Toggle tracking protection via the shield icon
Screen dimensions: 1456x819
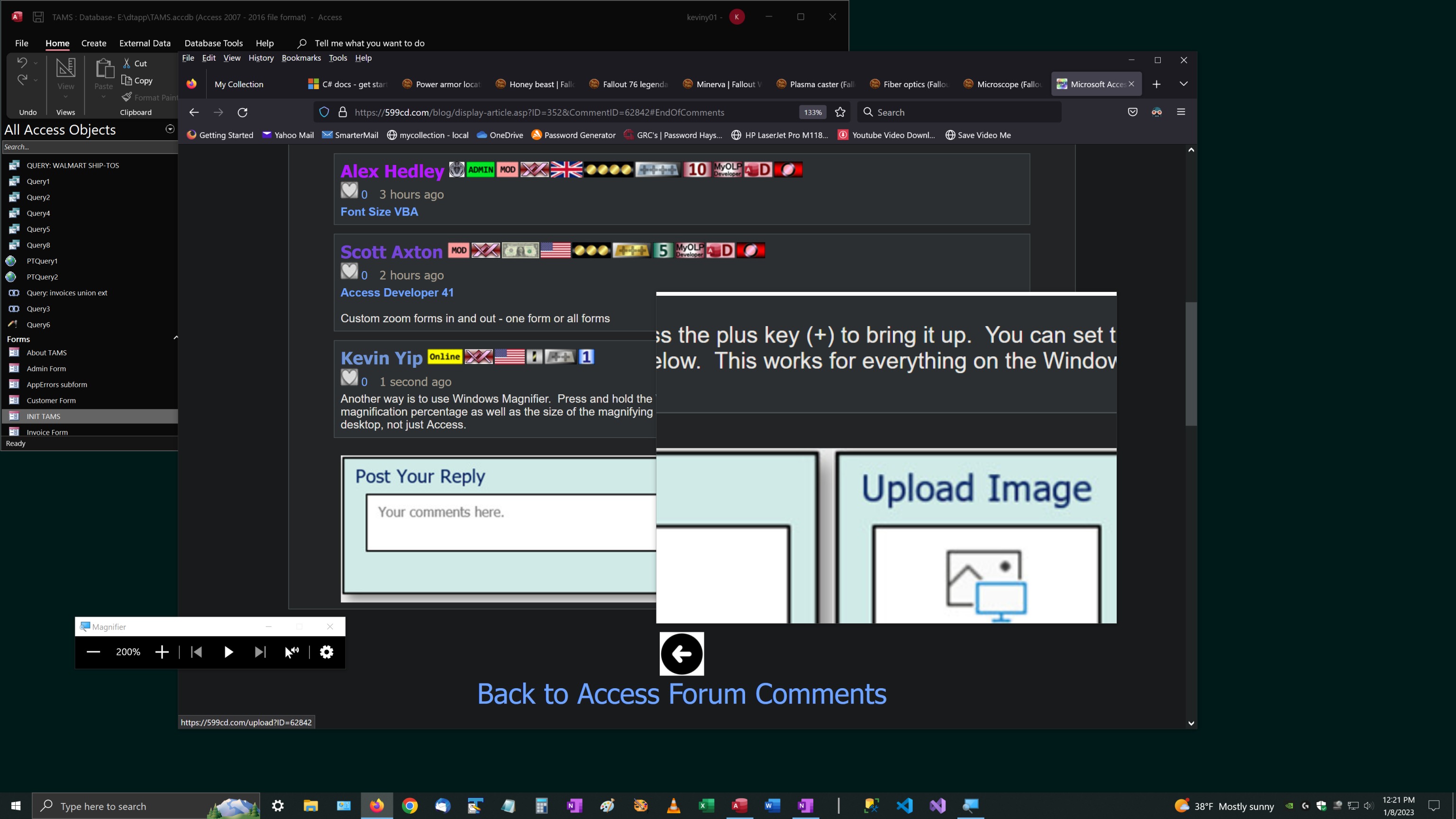point(324,112)
